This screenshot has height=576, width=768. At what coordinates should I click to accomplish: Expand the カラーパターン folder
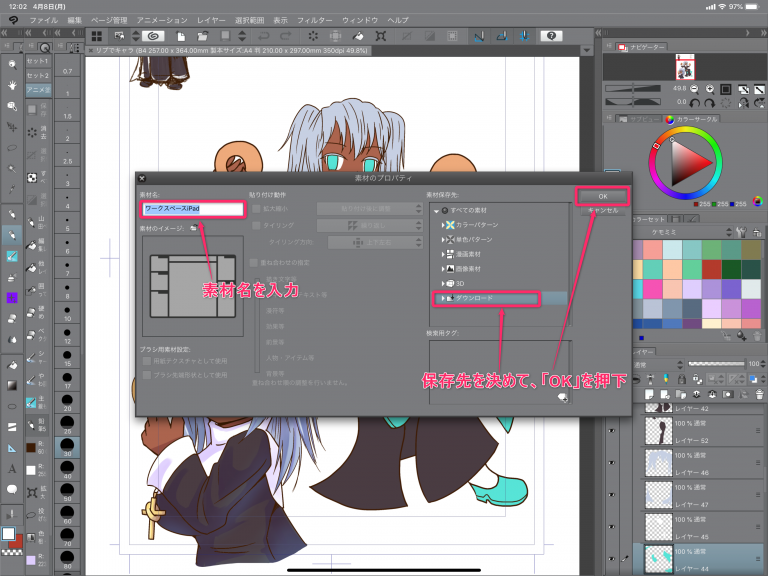pyautogui.click(x=443, y=225)
